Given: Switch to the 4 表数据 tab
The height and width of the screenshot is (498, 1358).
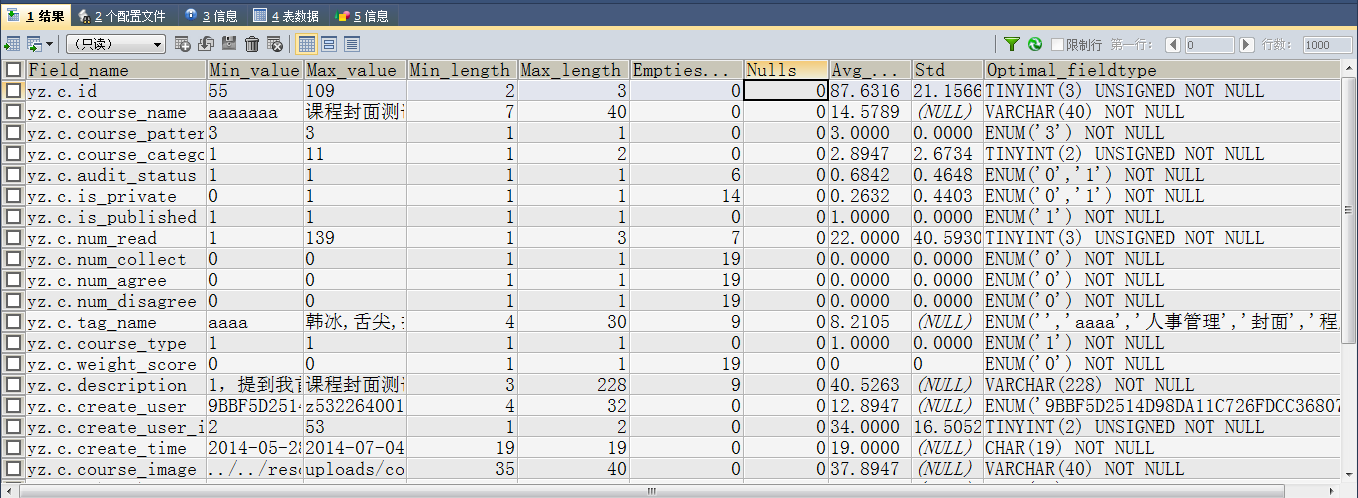Looking at the screenshot, I should [x=286, y=16].
